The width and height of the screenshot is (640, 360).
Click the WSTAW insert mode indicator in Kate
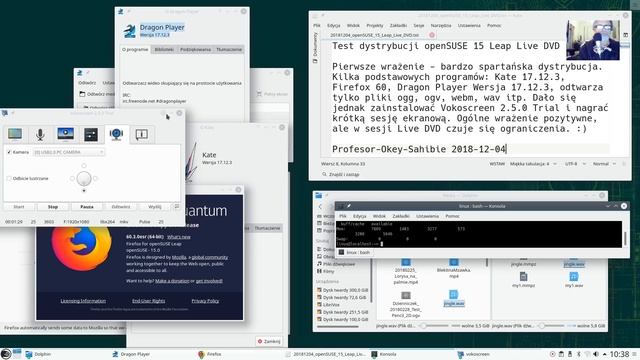[497, 164]
